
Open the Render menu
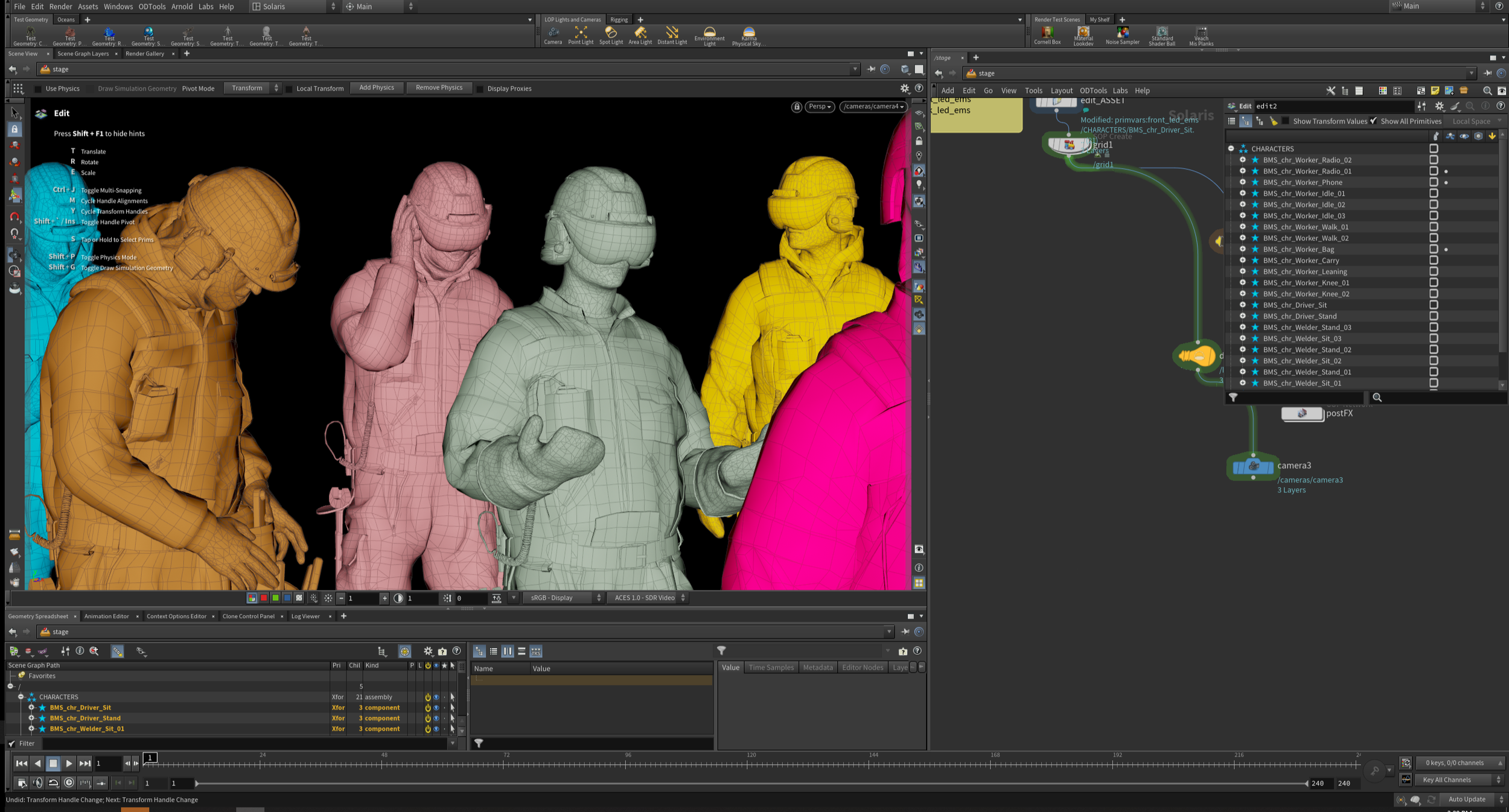(60, 7)
